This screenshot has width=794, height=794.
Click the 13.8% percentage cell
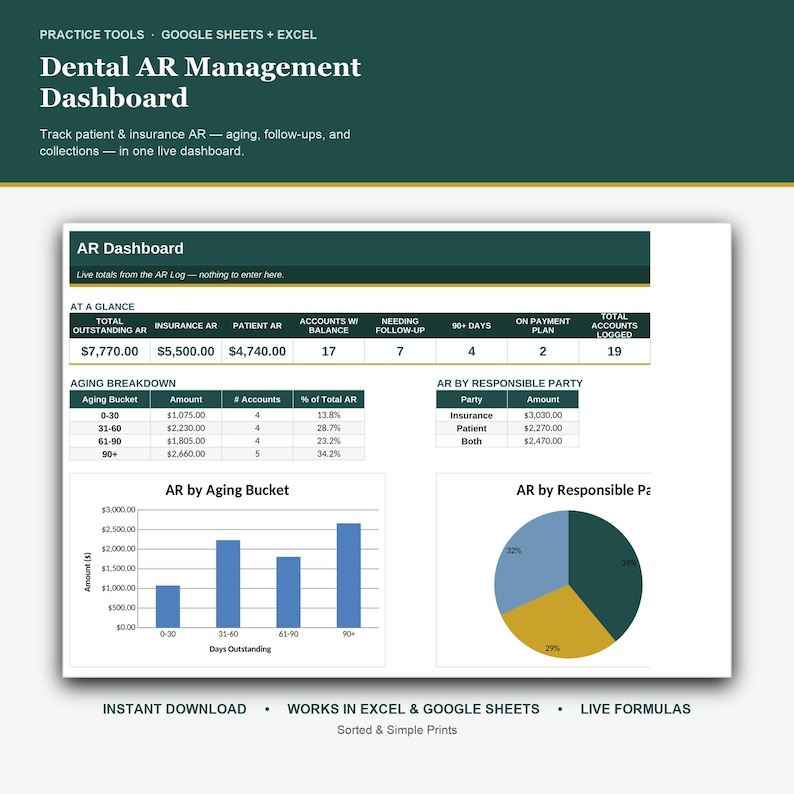pyautogui.click(x=329, y=415)
